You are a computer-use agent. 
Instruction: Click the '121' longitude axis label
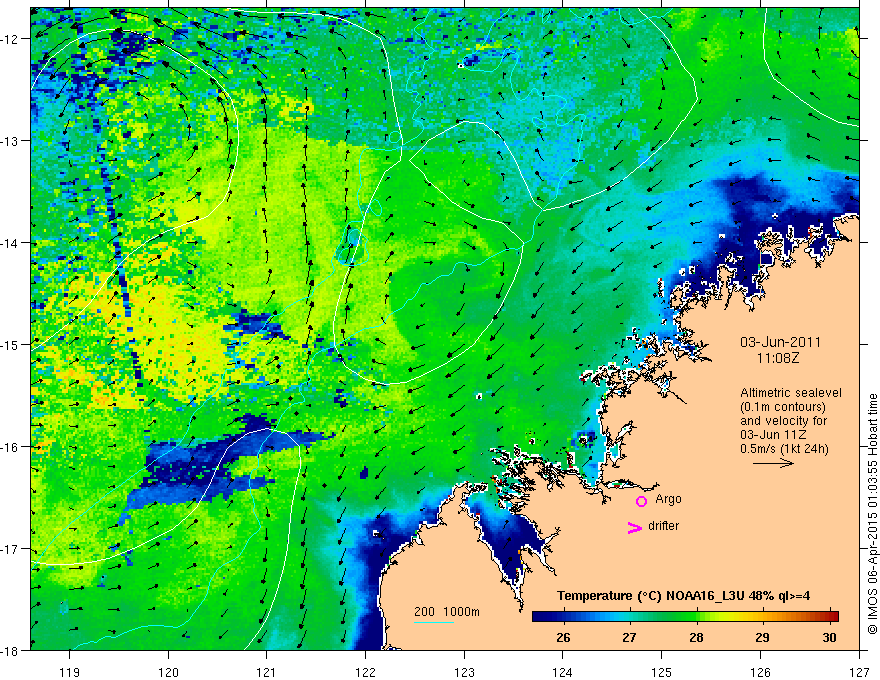267,672
